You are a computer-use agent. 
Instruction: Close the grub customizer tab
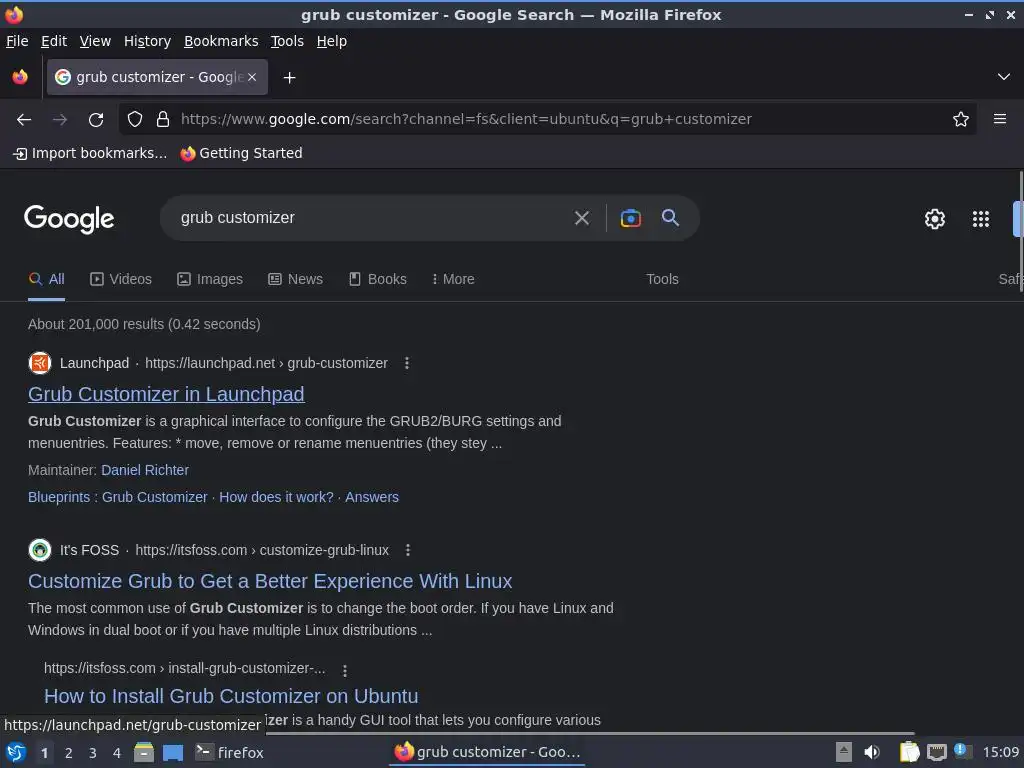(x=252, y=77)
